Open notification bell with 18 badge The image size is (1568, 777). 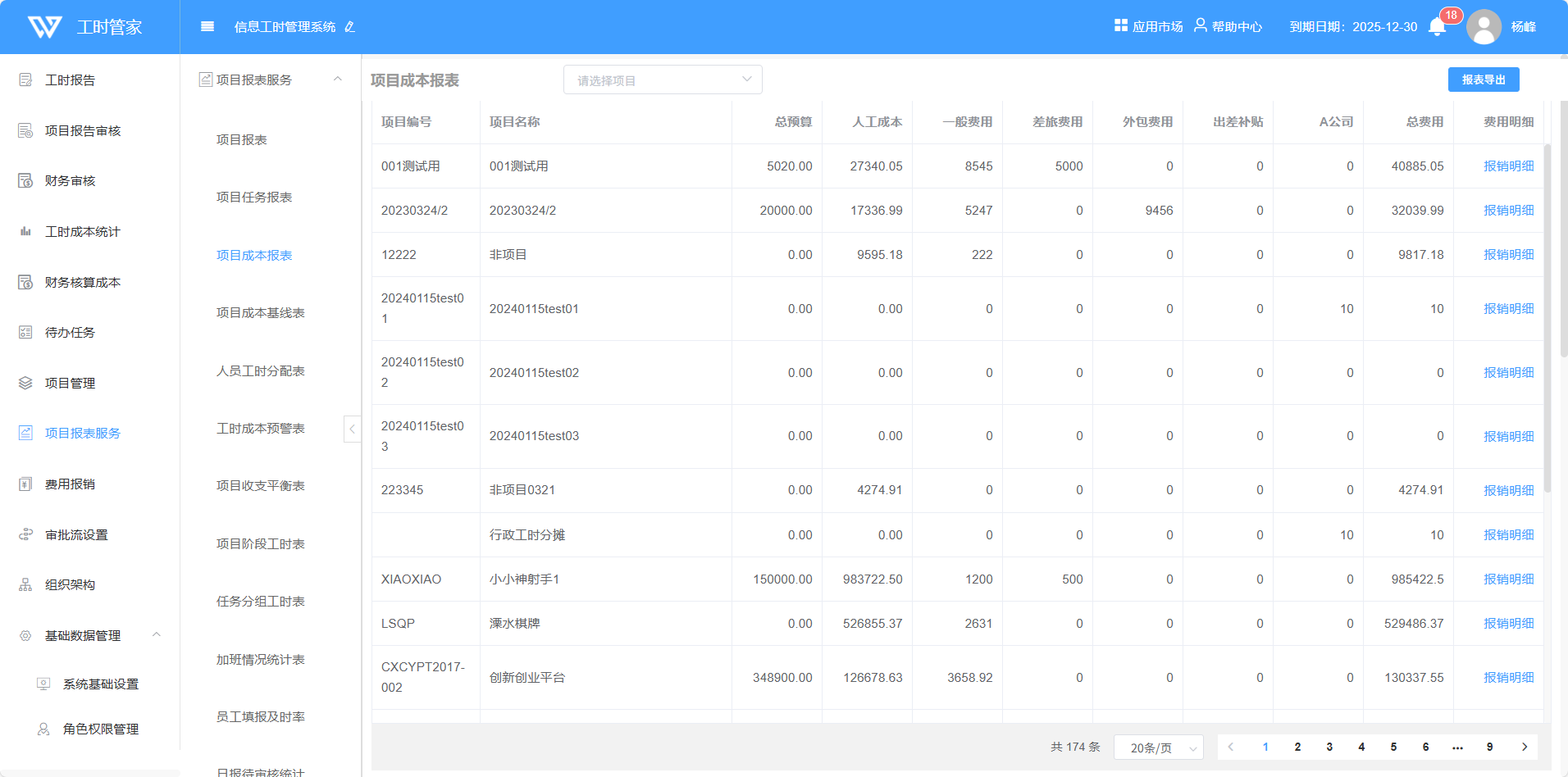[1438, 27]
